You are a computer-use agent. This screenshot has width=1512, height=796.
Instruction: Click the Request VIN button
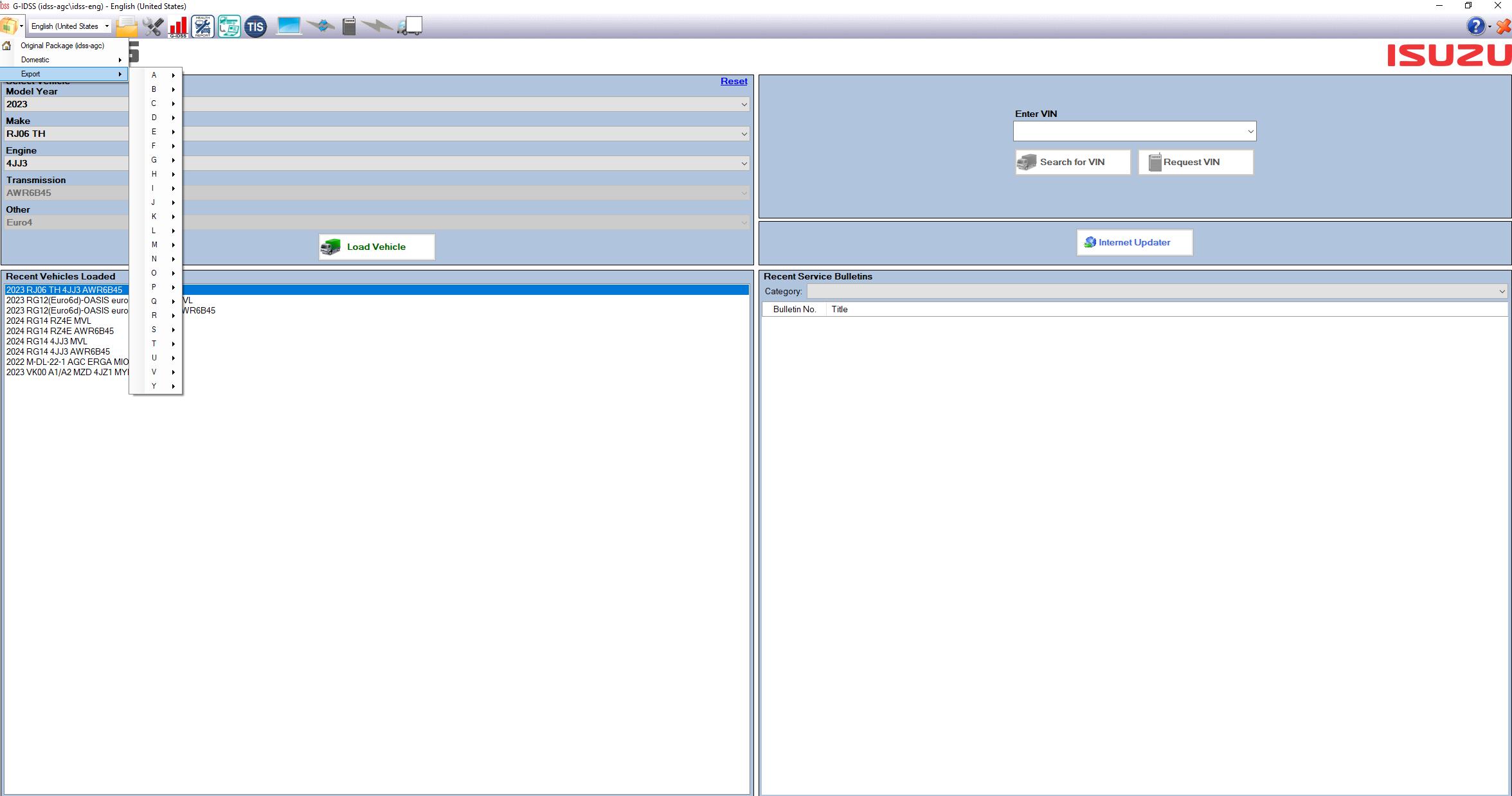(1196, 162)
